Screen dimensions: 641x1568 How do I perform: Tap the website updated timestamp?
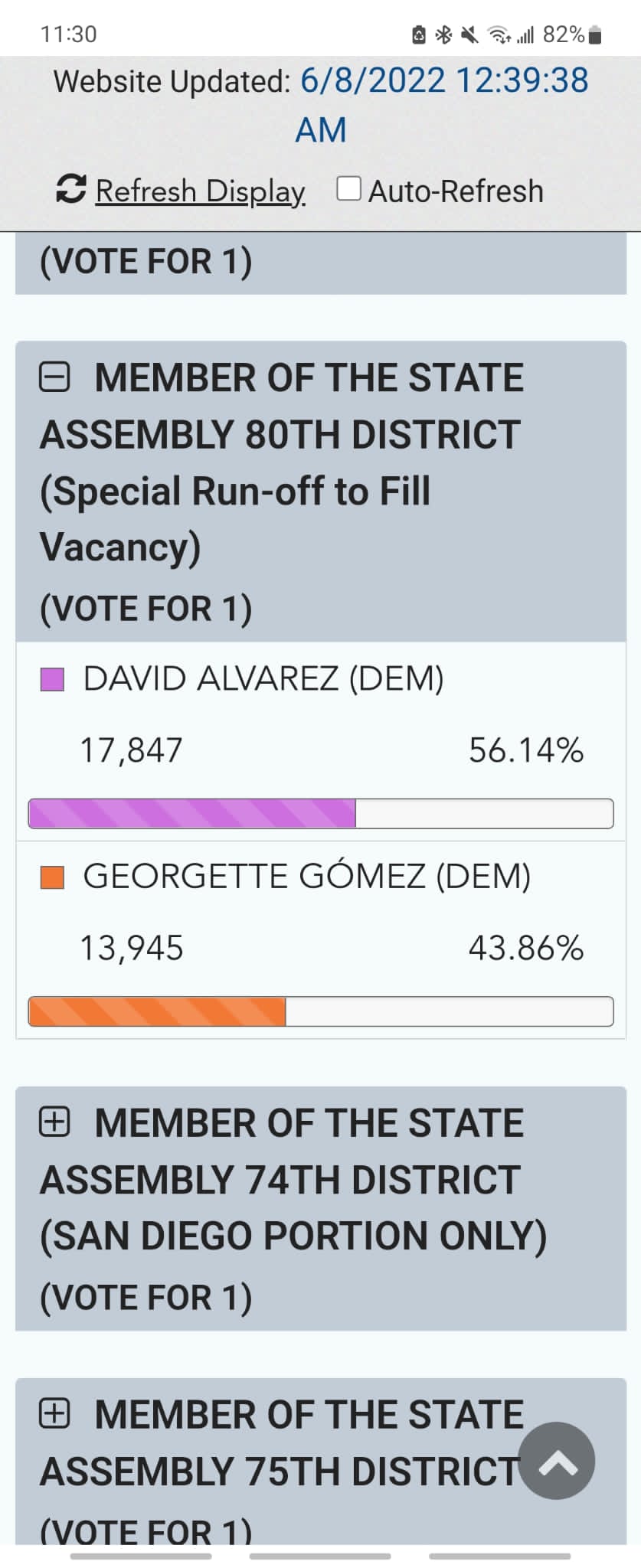coord(443,81)
